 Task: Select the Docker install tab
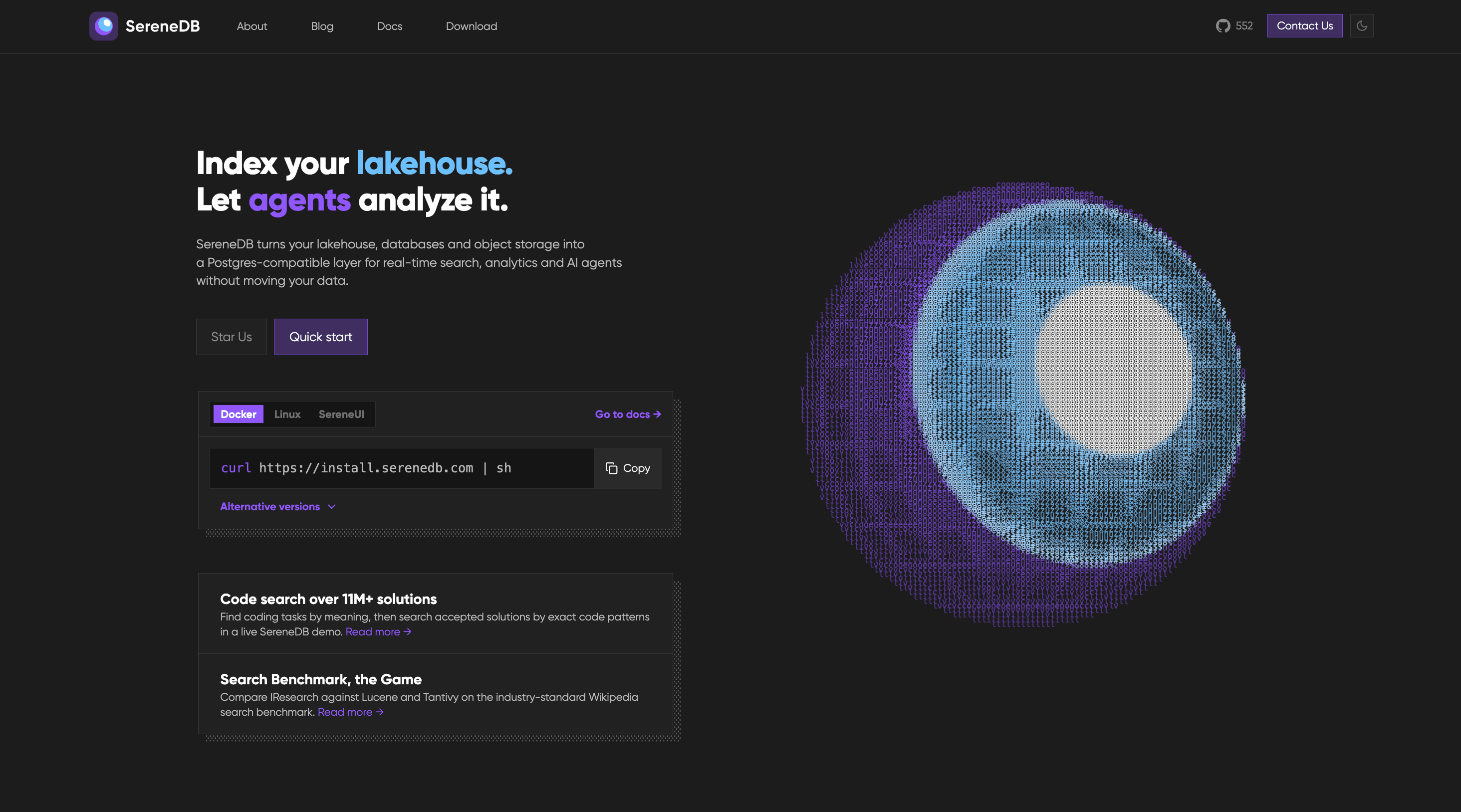pyautogui.click(x=238, y=414)
